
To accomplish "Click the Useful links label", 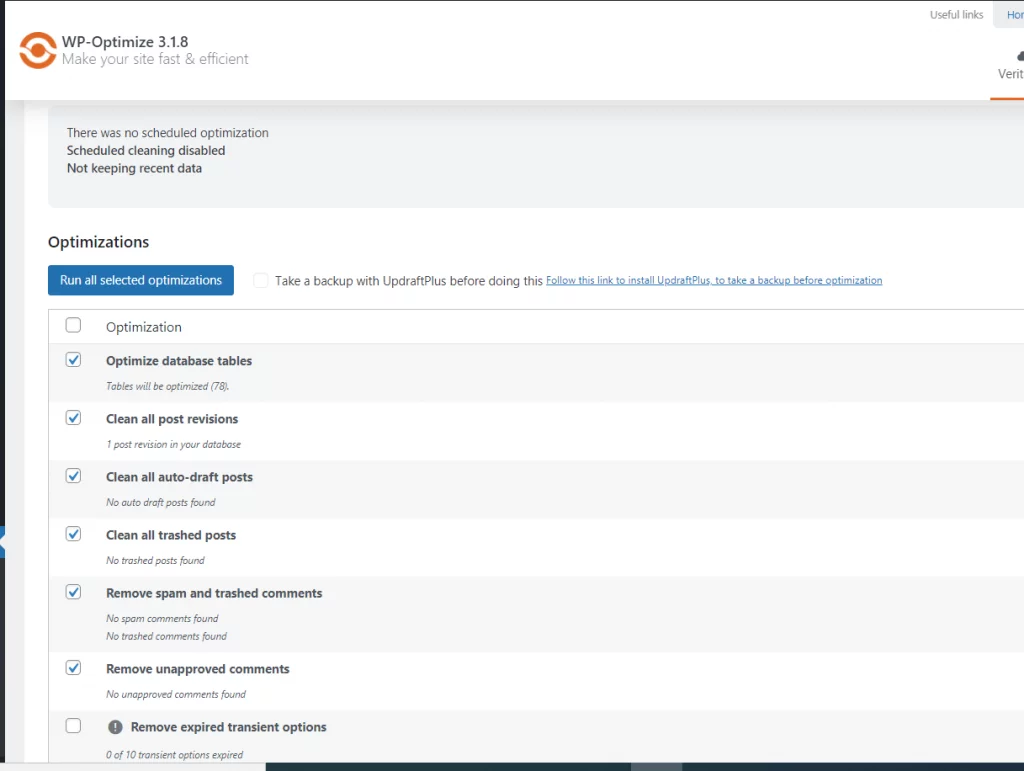I will [956, 14].
